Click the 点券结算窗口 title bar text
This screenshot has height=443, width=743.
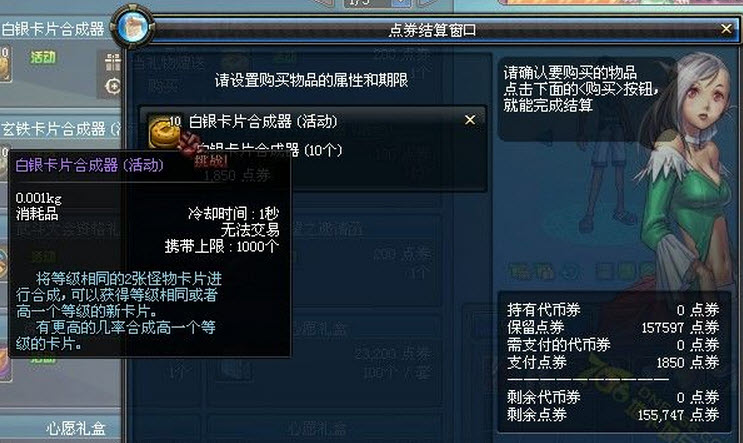click(432, 30)
